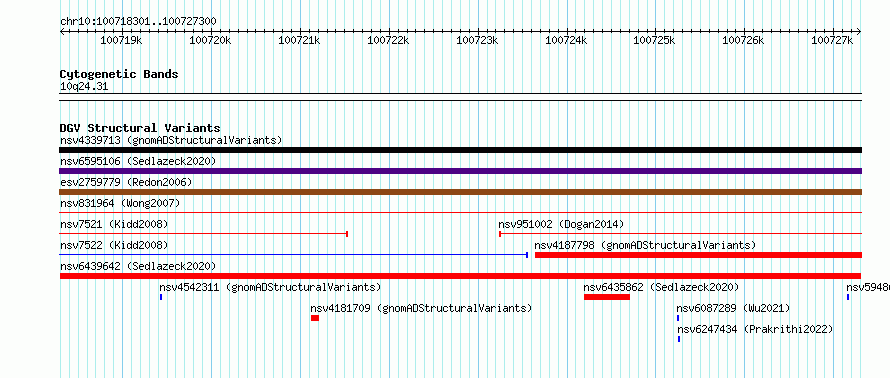Viewport: 890px width, 378px height.
Task: Open the nsv6087289 (Wu2021) label
Action: coord(733,308)
